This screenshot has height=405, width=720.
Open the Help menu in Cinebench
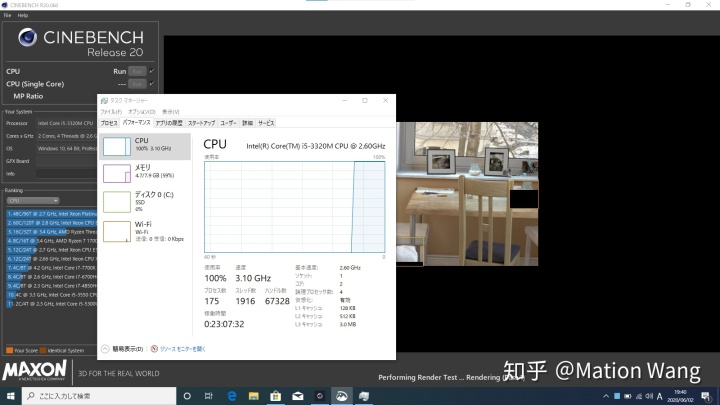point(22,15)
